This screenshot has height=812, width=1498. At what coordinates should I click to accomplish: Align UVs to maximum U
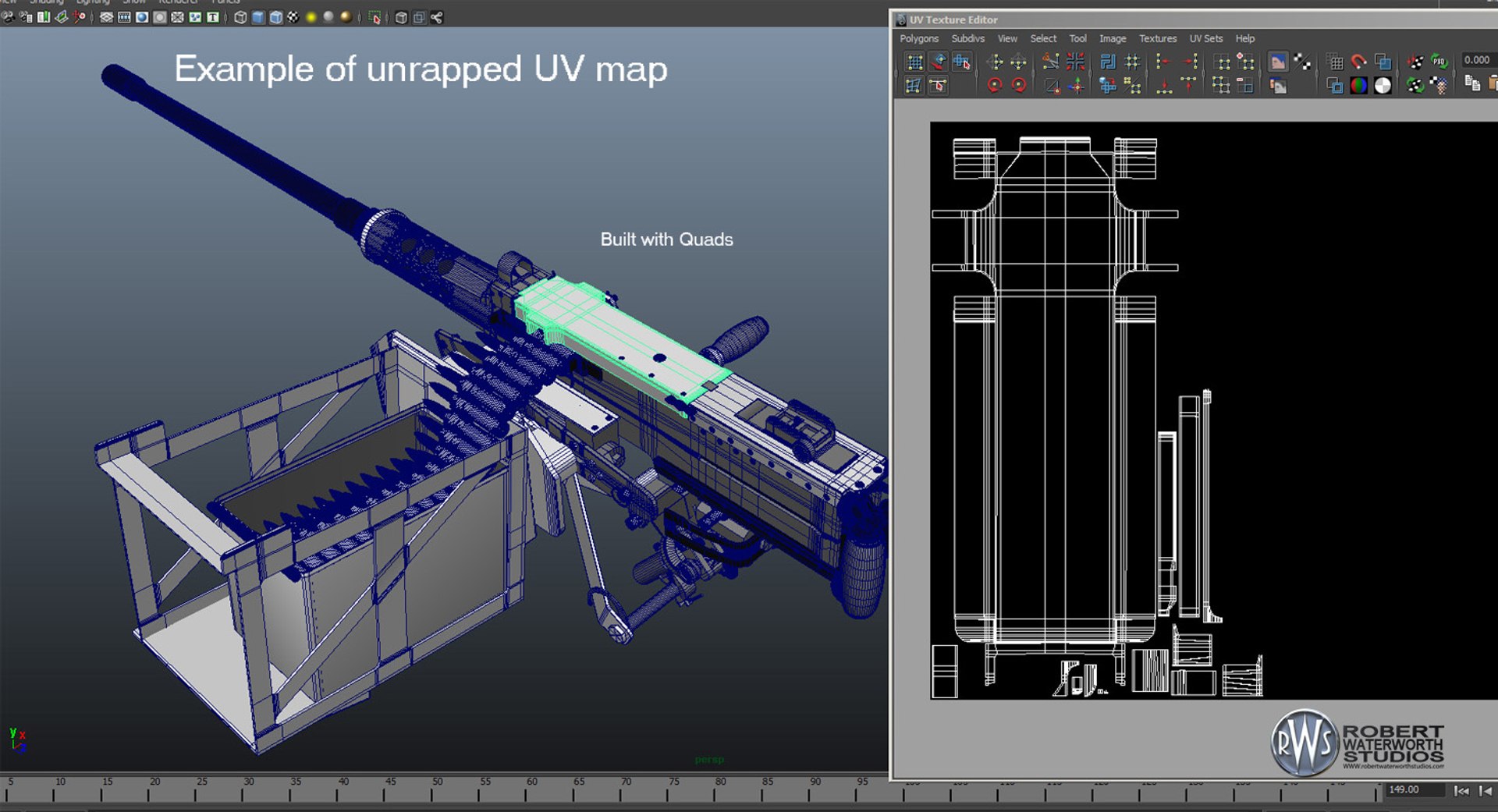point(1188,62)
